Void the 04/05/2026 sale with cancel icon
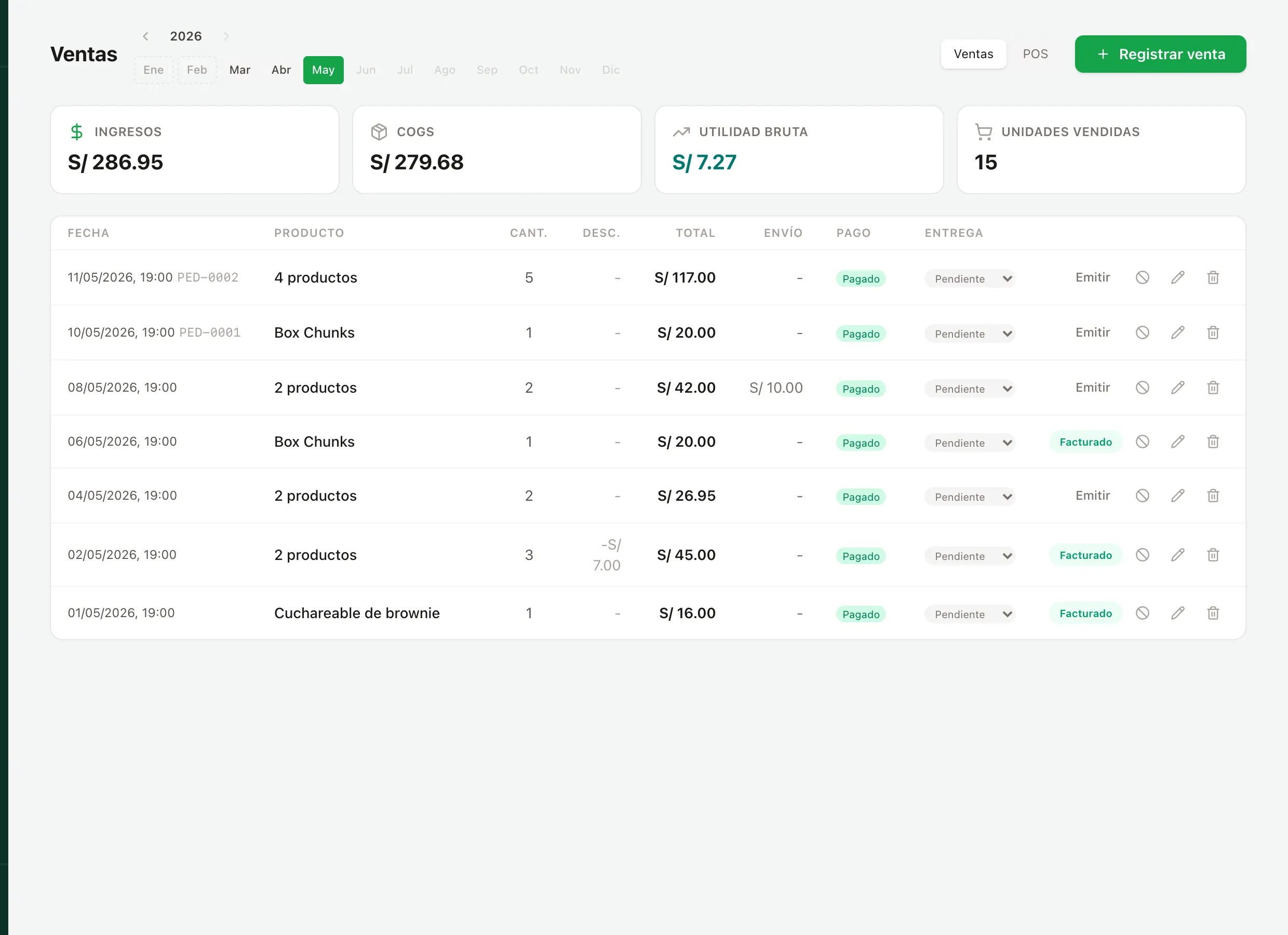Image resolution: width=1288 pixels, height=935 pixels. point(1142,496)
